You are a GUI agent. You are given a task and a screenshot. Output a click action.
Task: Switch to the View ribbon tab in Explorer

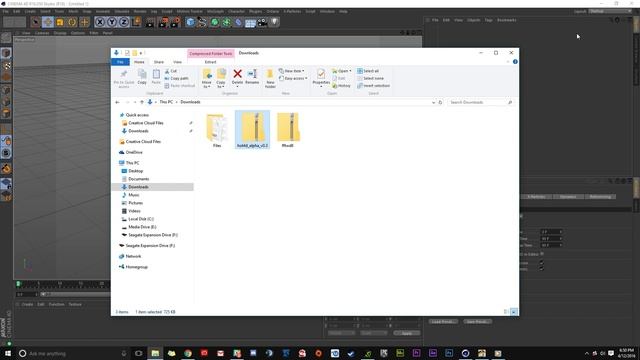[177, 62]
